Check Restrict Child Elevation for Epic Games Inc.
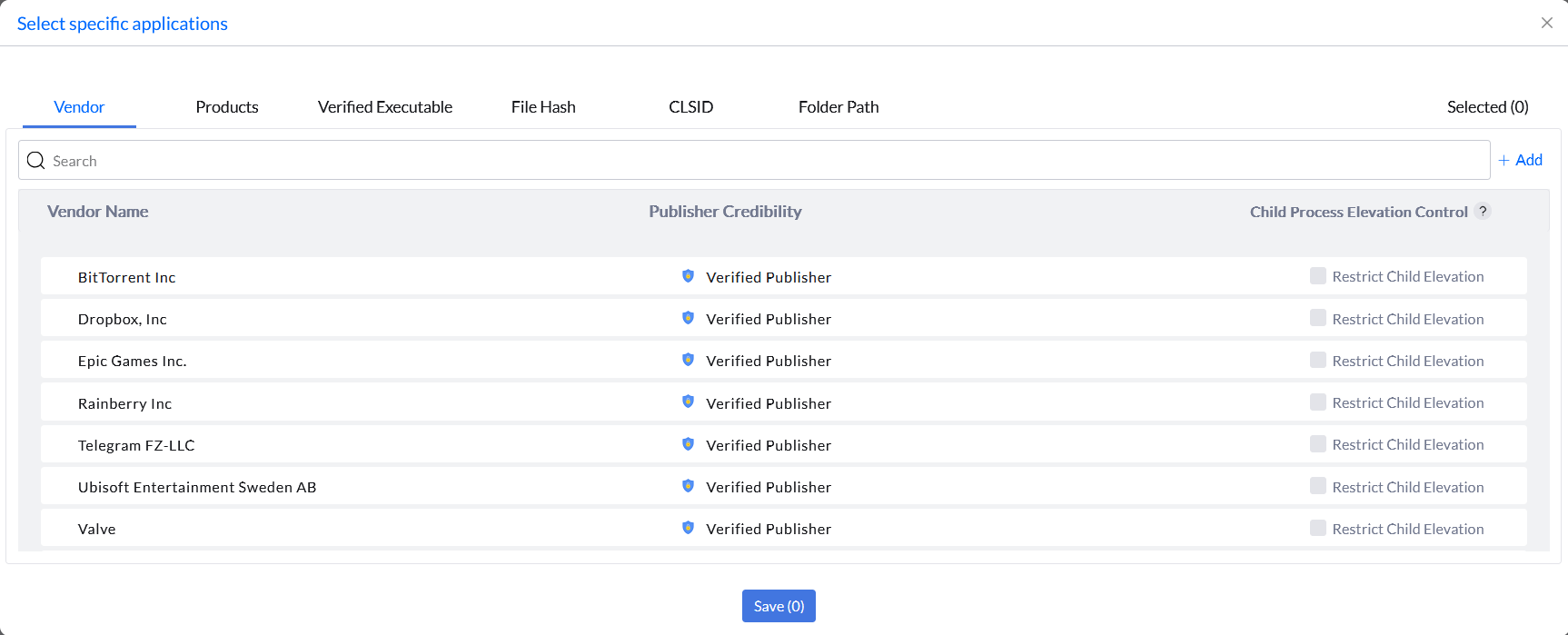Screen dimensions: 1568x635 point(1317,360)
